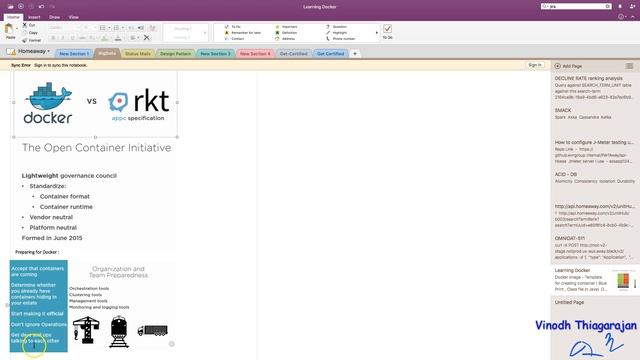Apply the Contact tag
Viewport: 640px width, 360px height.
234,39
